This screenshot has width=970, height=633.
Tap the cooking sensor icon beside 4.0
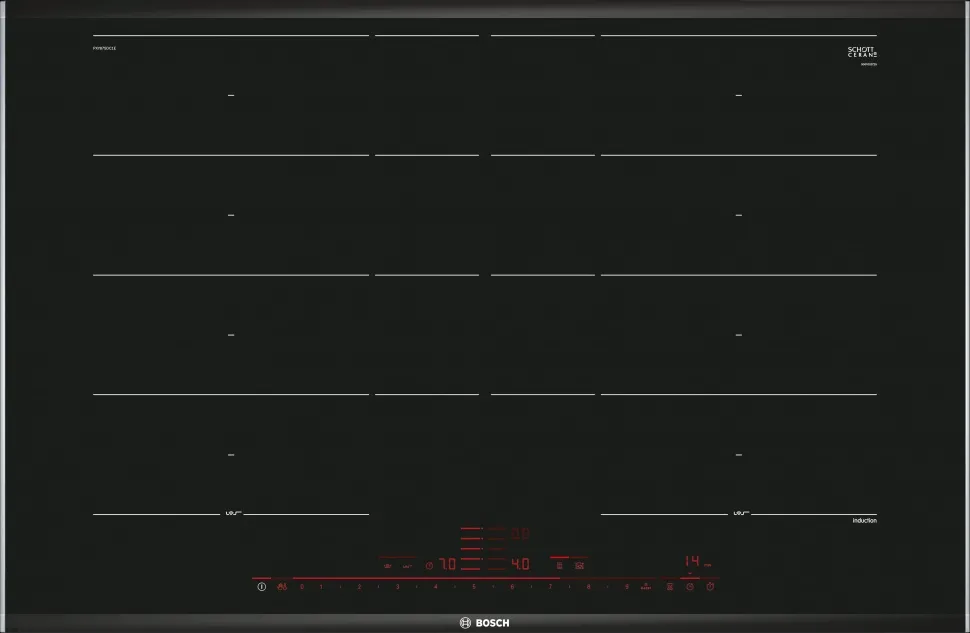pyautogui.click(x=559, y=566)
